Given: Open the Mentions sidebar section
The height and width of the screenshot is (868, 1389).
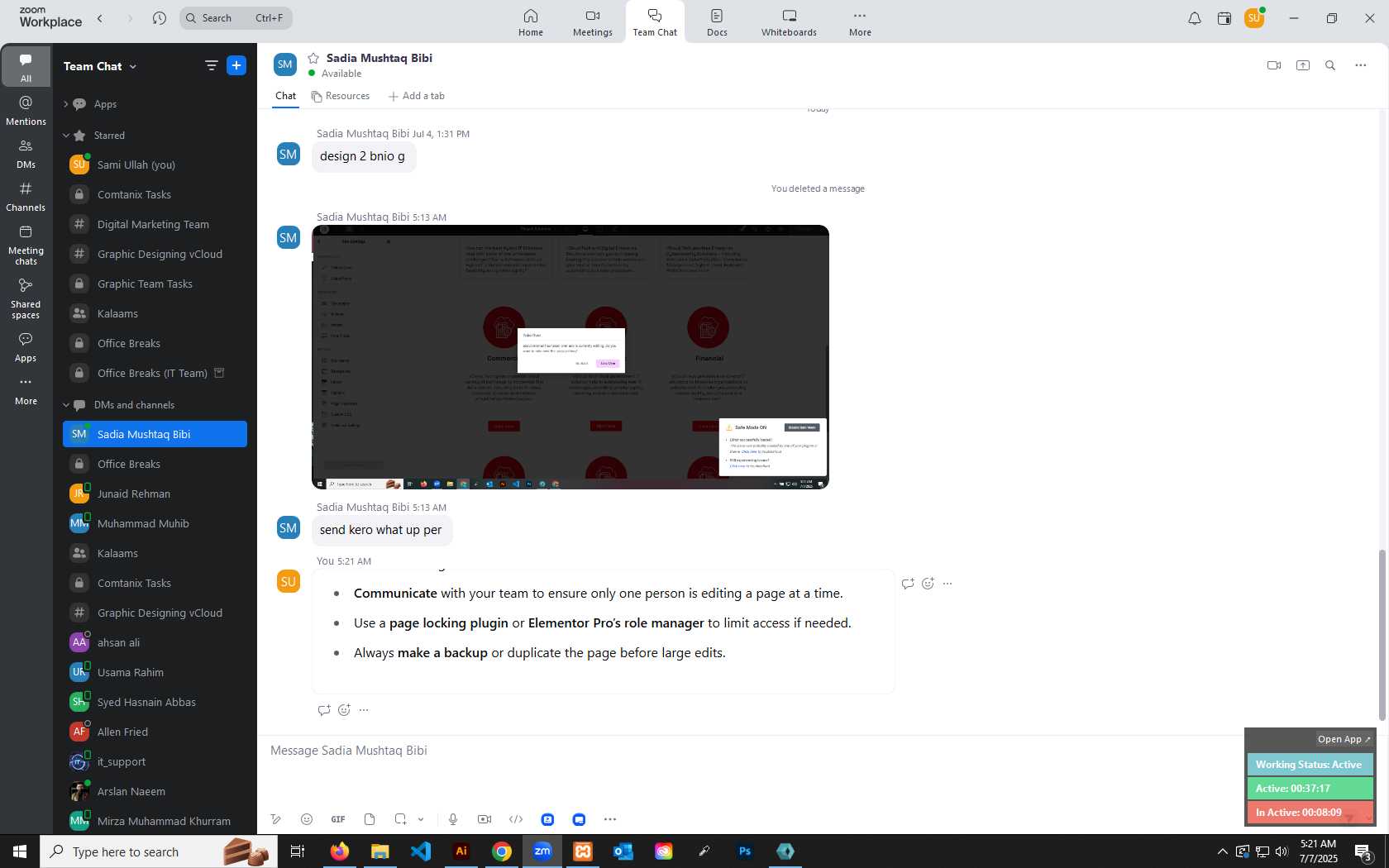Looking at the screenshot, I should pos(26,110).
